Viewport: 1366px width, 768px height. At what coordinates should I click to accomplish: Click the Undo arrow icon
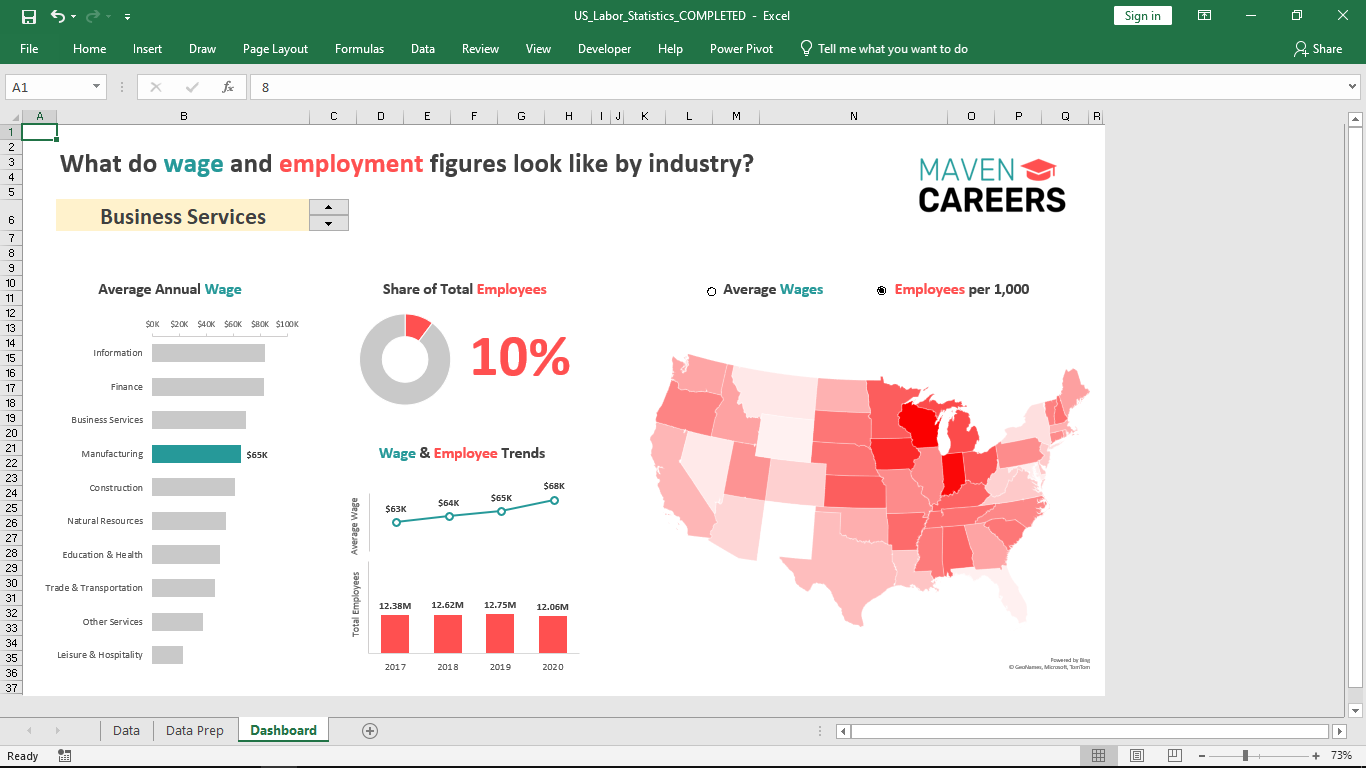pos(58,16)
